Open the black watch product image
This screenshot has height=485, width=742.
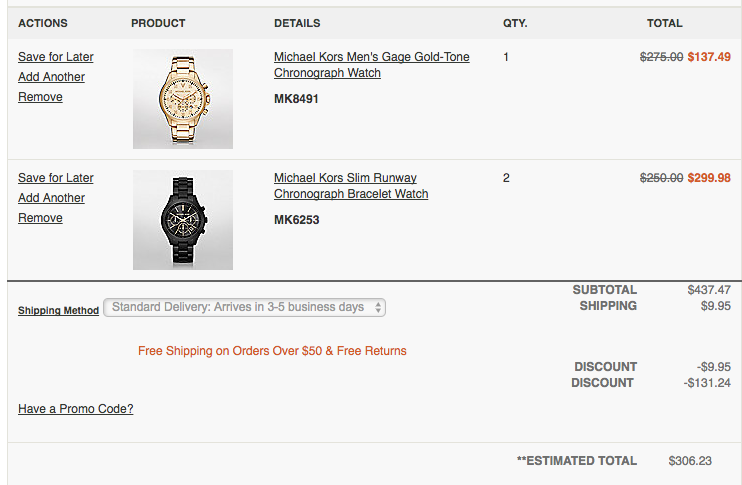183,220
